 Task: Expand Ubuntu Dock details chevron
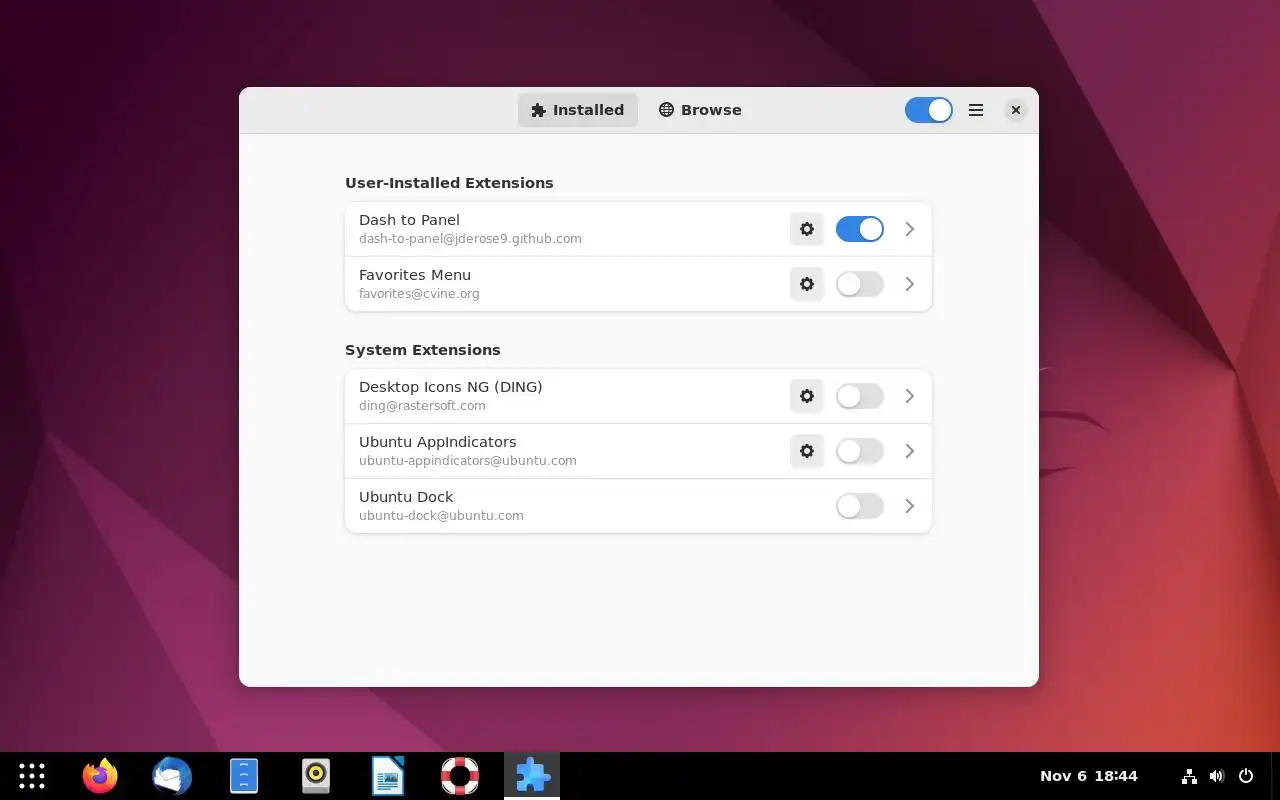coord(910,506)
